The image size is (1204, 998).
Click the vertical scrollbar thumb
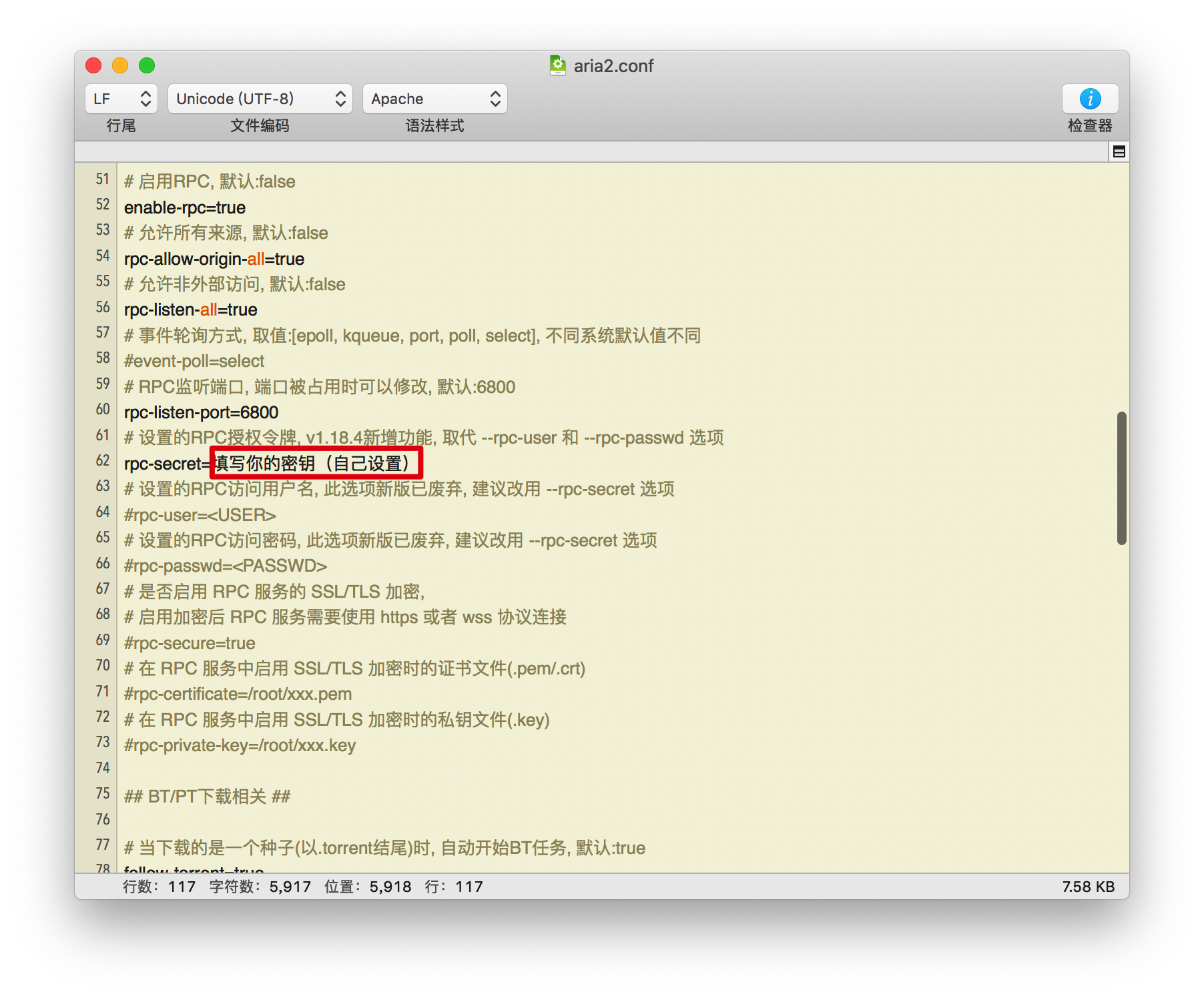coord(1121,478)
